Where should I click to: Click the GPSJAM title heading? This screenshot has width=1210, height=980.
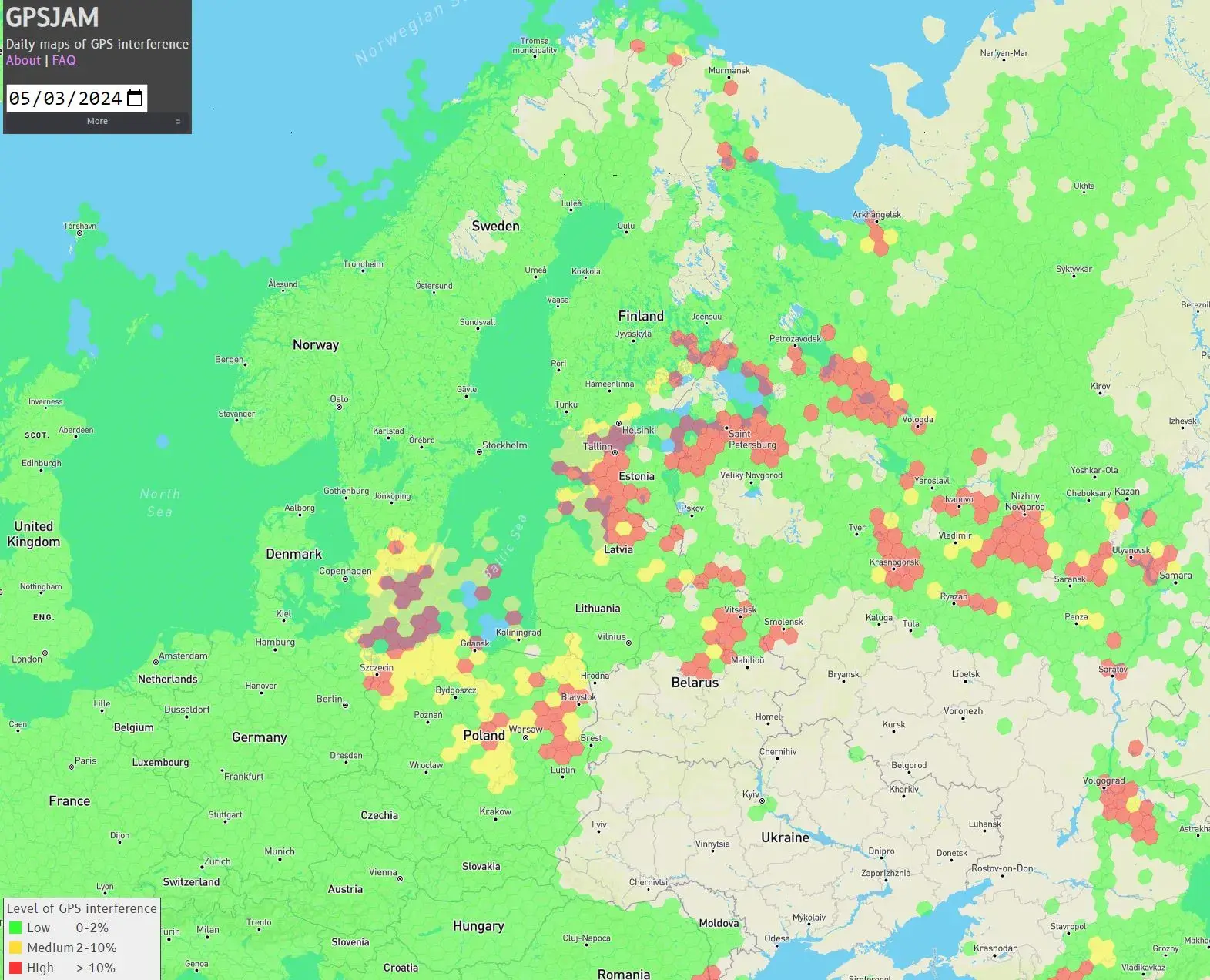click(x=52, y=17)
